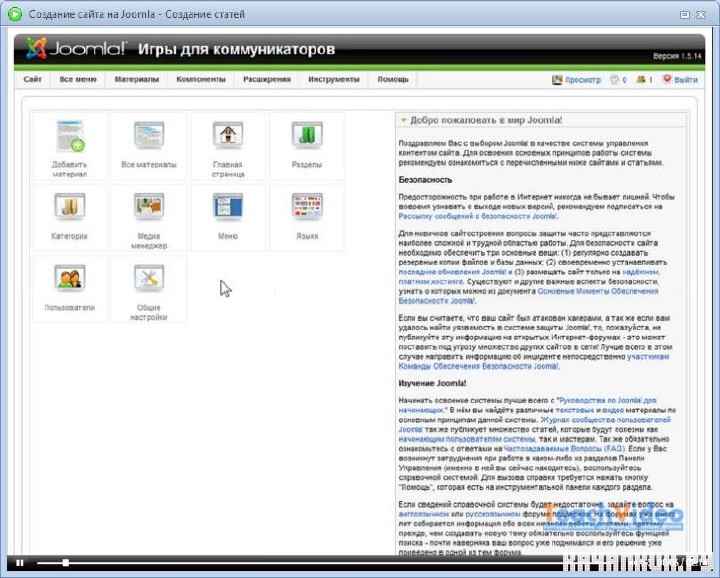Open the Все меню menu
720x578 pixels.
coord(78,79)
